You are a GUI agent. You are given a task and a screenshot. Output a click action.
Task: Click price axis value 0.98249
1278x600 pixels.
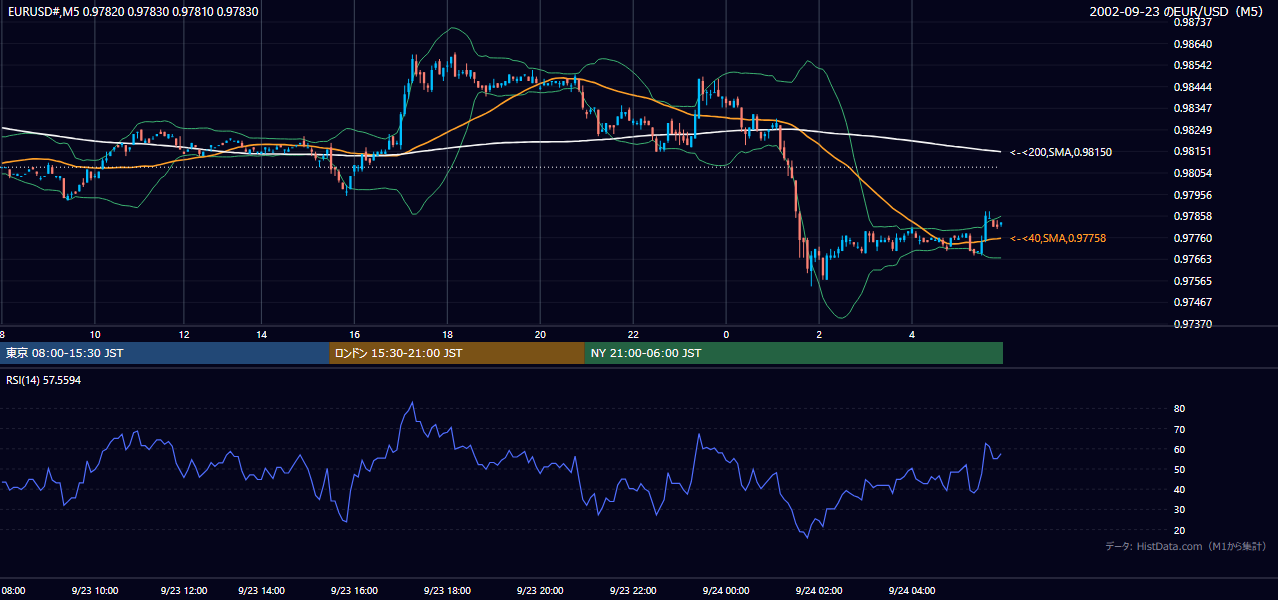click(x=1192, y=130)
